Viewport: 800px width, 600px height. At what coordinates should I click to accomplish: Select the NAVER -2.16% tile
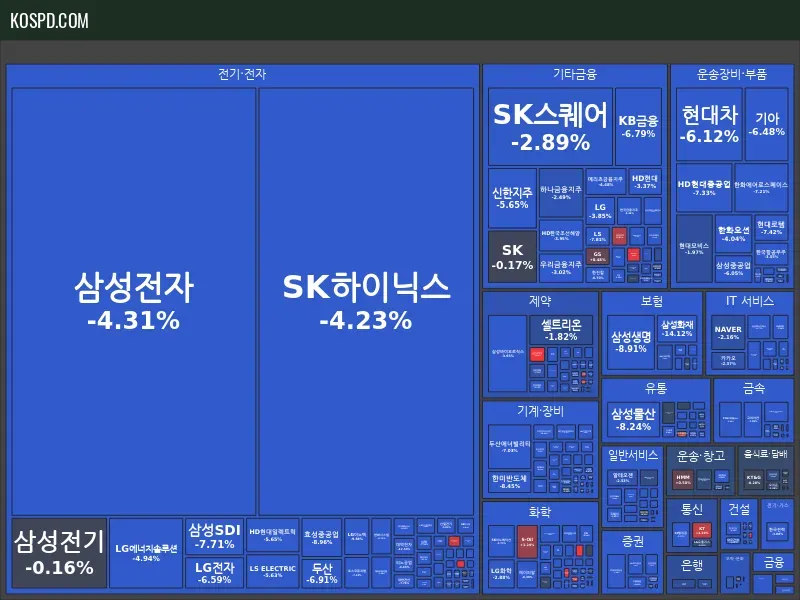tap(728, 333)
